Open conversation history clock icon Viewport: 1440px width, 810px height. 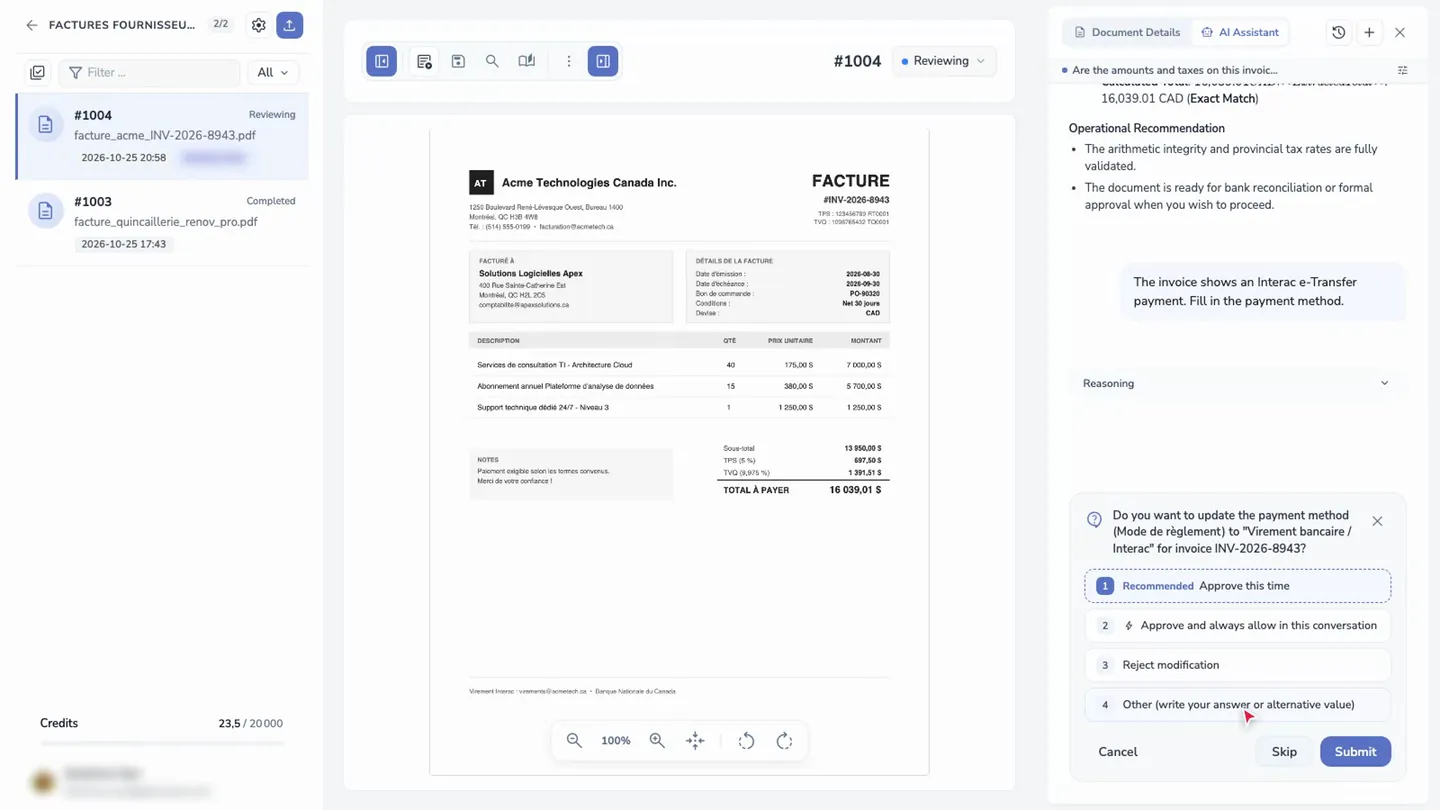[x=1338, y=32]
